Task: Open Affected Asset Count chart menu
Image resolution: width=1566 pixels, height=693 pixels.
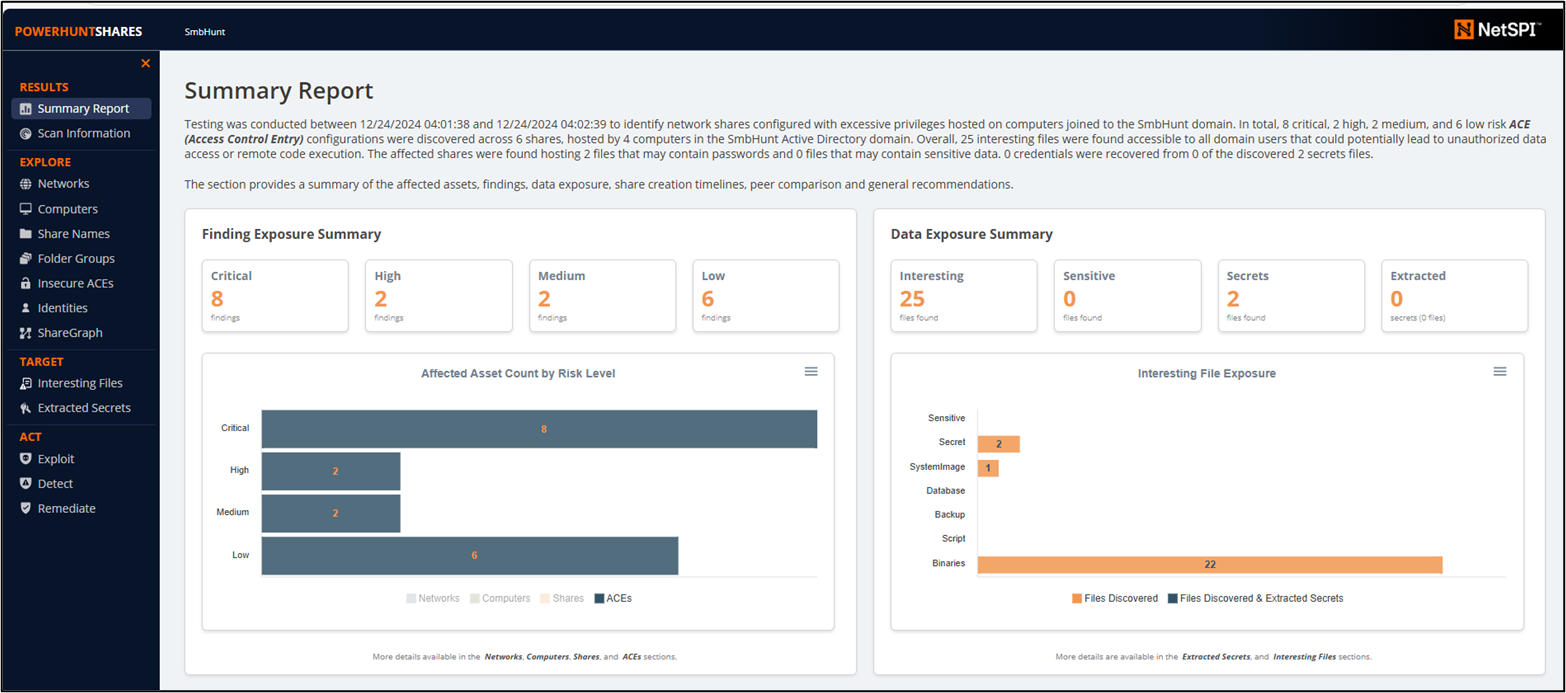Action: click(811, 371)
